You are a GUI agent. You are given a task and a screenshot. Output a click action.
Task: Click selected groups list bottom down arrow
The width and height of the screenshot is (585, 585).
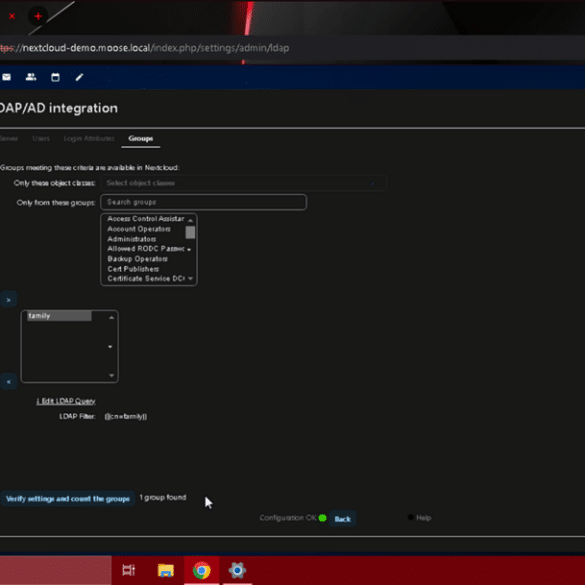[111, 375]
